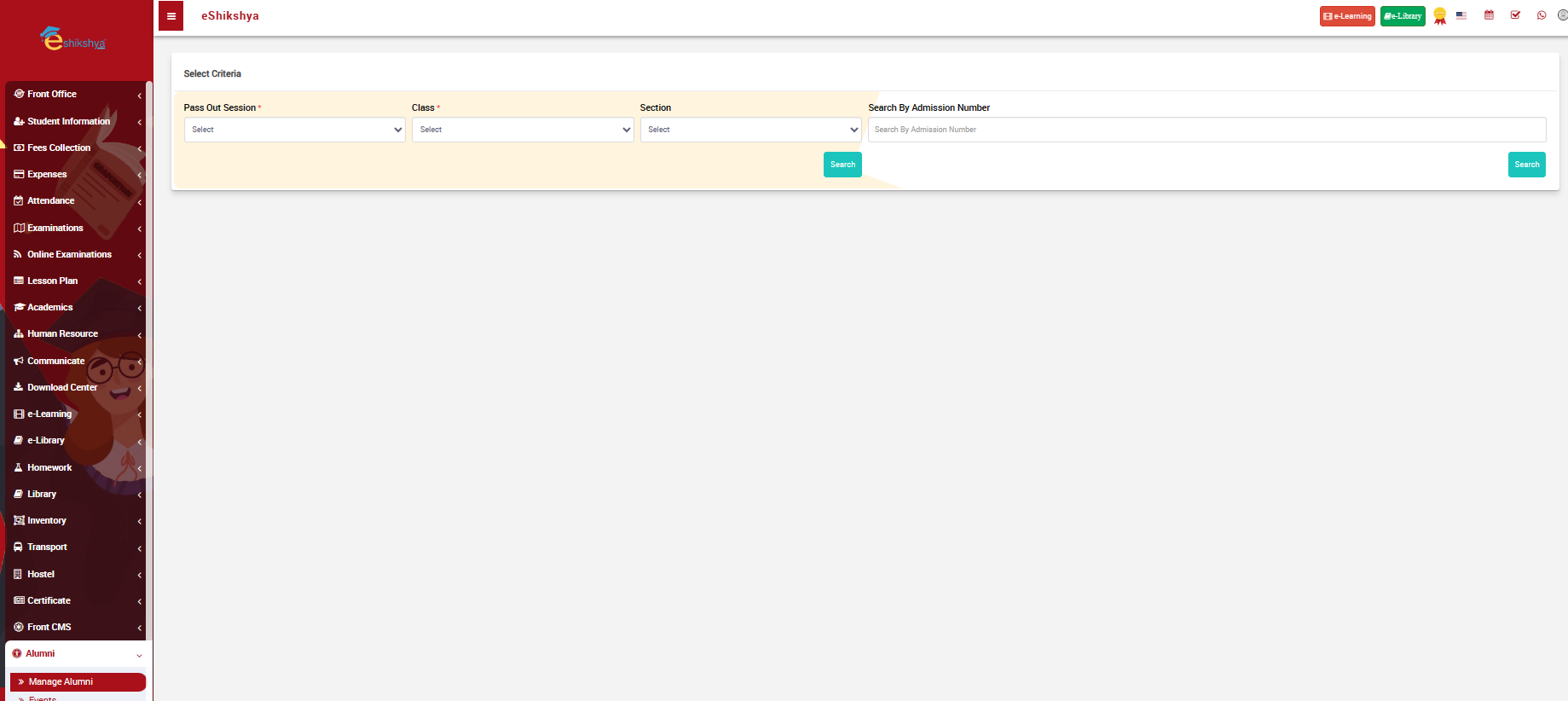Open the calendar icon in header
Viewport: 1568px width, 701px height.
pyautogui.click(x=1489, y=15)
